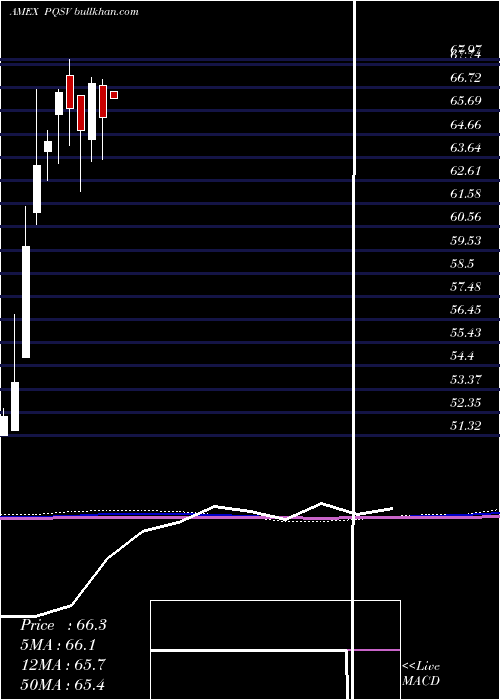Select the 62.61 price axis label
Screen dimensions: 500x700
click(x=466, y=171)
